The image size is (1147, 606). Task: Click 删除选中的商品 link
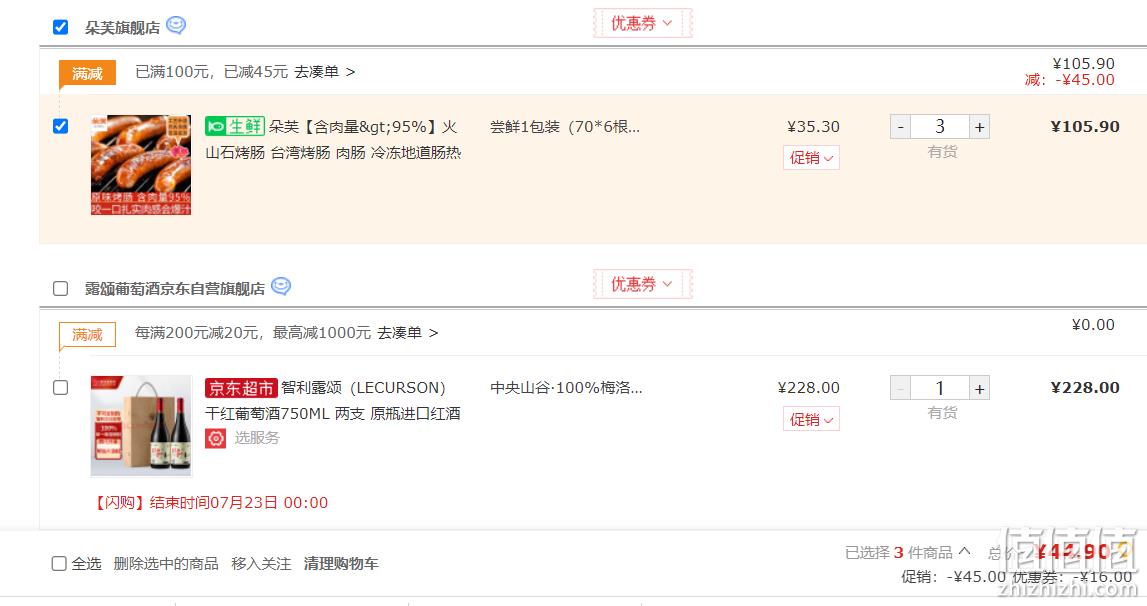[166, 564]
